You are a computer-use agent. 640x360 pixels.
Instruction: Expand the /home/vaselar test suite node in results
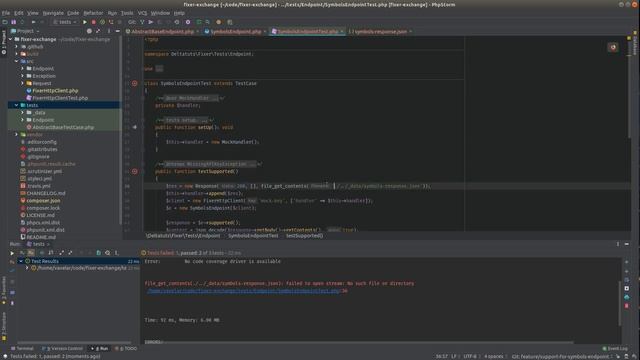[x=27, y=268]
